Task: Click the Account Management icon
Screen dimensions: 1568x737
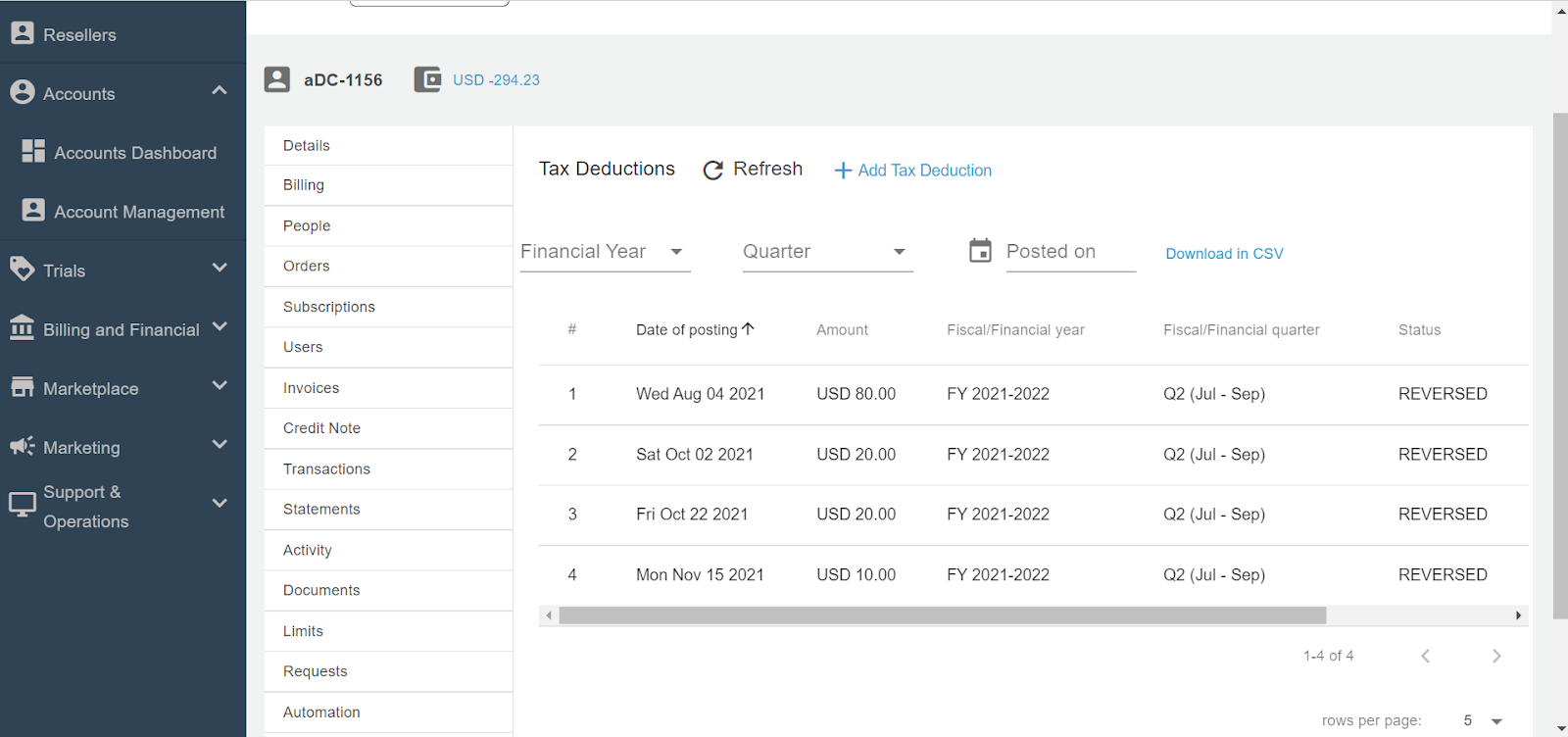Action: coord(33,210)
